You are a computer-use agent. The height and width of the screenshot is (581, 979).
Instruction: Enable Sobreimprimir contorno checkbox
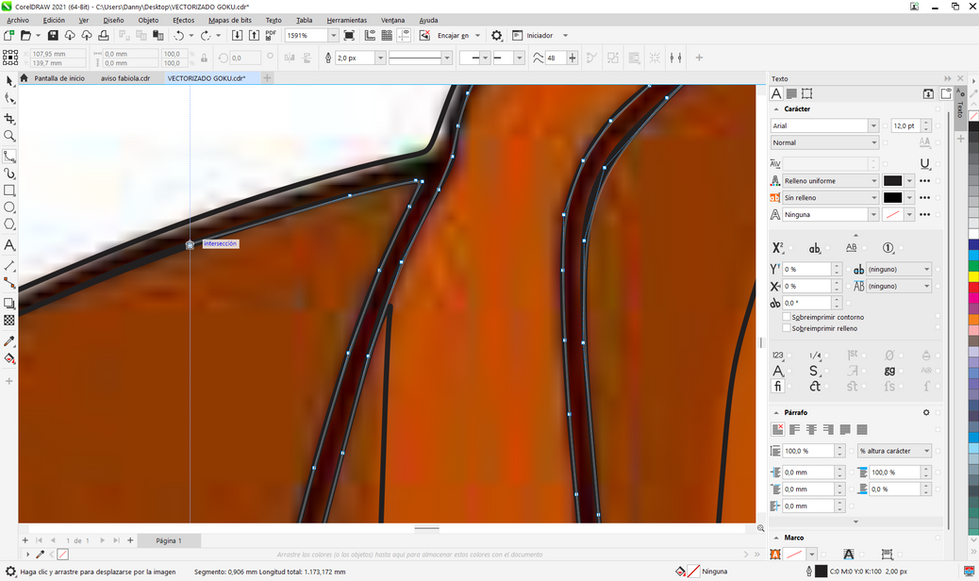(x=787, y=317)
